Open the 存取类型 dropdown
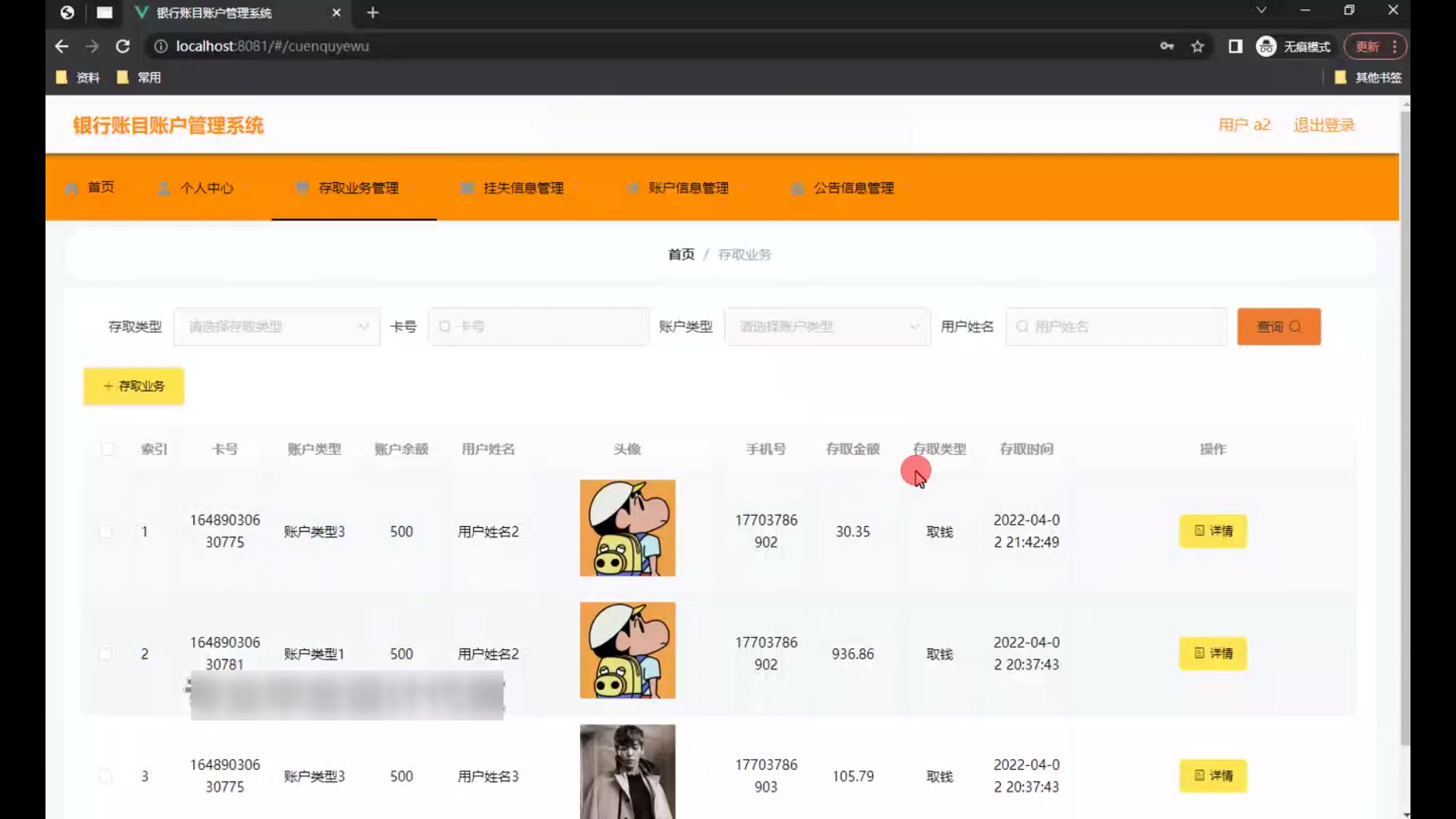This screenshot has width=1456, height=819. click(x=277, y=327)
